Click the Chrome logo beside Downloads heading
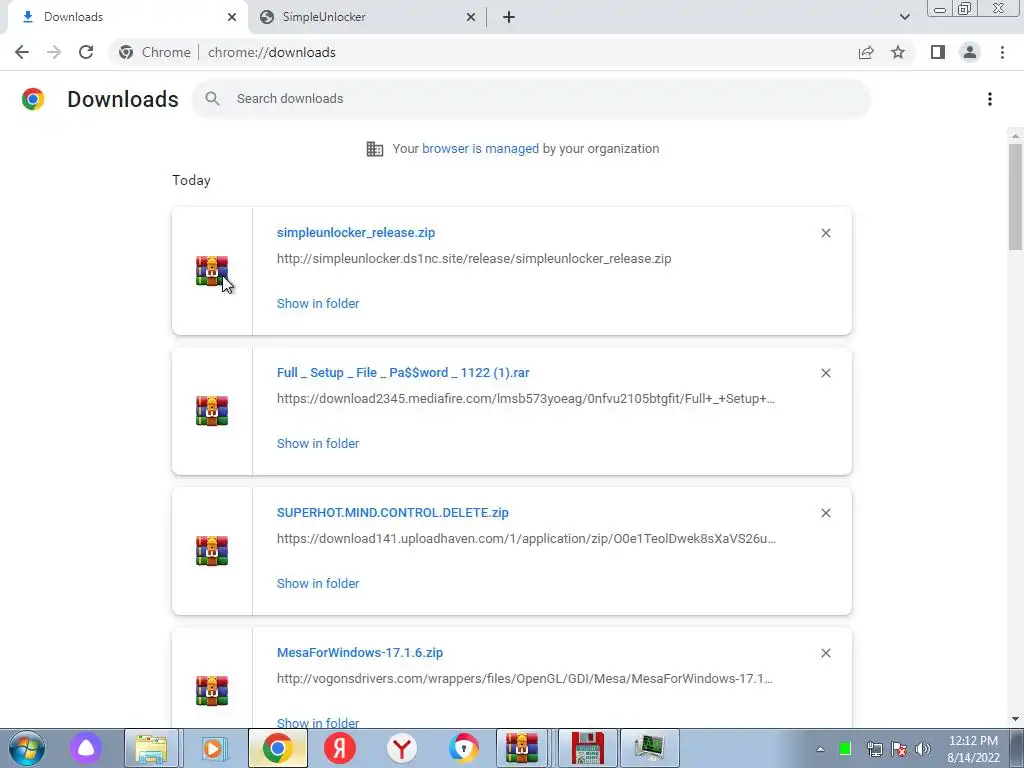 tap(33, 99)
